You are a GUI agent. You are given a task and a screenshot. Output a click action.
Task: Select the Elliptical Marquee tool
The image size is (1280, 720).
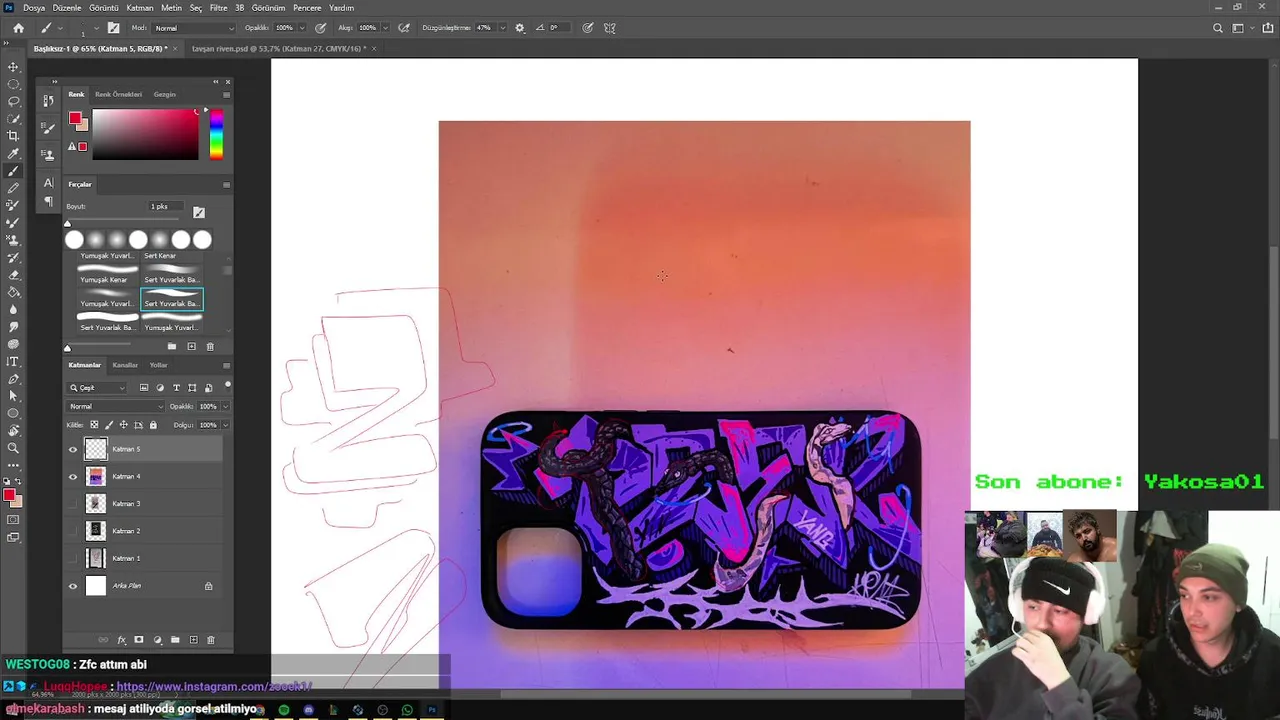click(13, 84)
